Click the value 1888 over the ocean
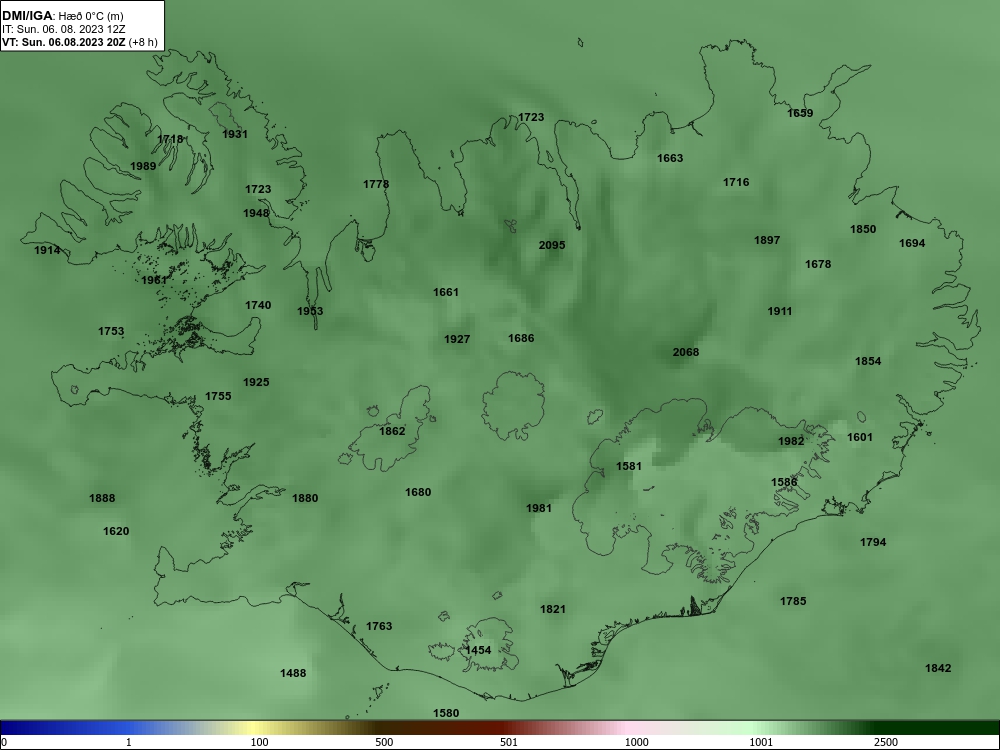The height and width of the screenshot is (750, 1000). [x=102, y=499]
